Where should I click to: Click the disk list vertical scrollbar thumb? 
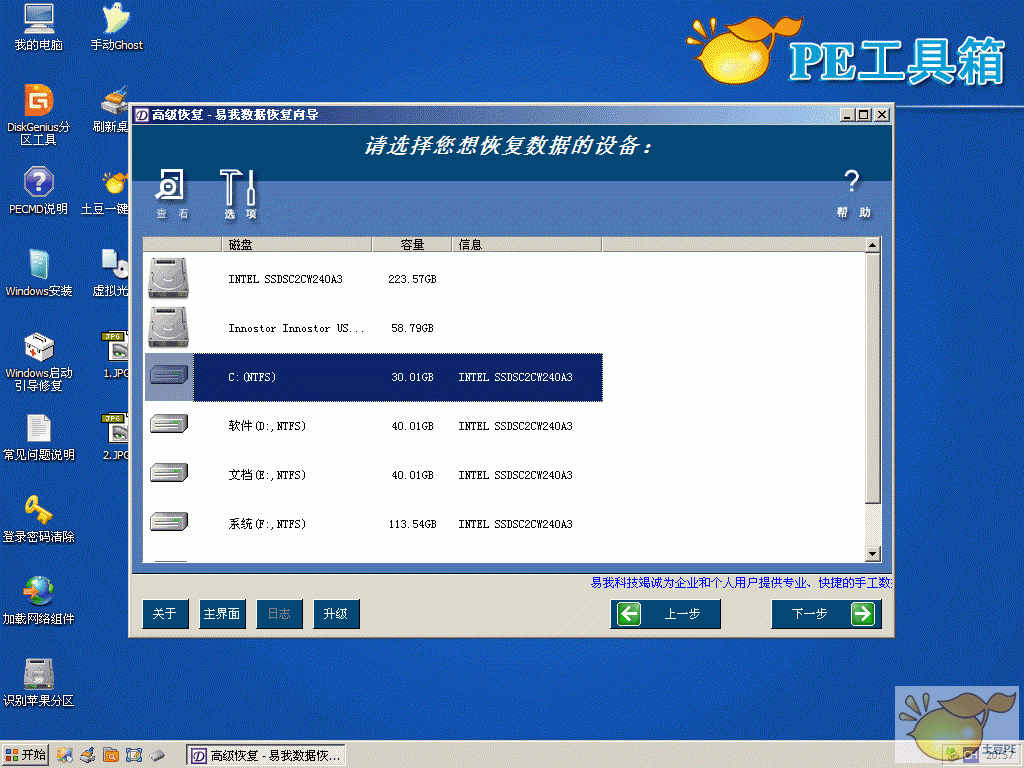click(872, 378)
